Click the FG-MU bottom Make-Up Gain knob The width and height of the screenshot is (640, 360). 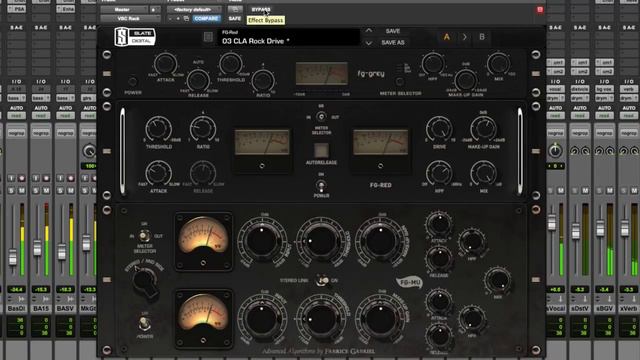pos(380,318)
